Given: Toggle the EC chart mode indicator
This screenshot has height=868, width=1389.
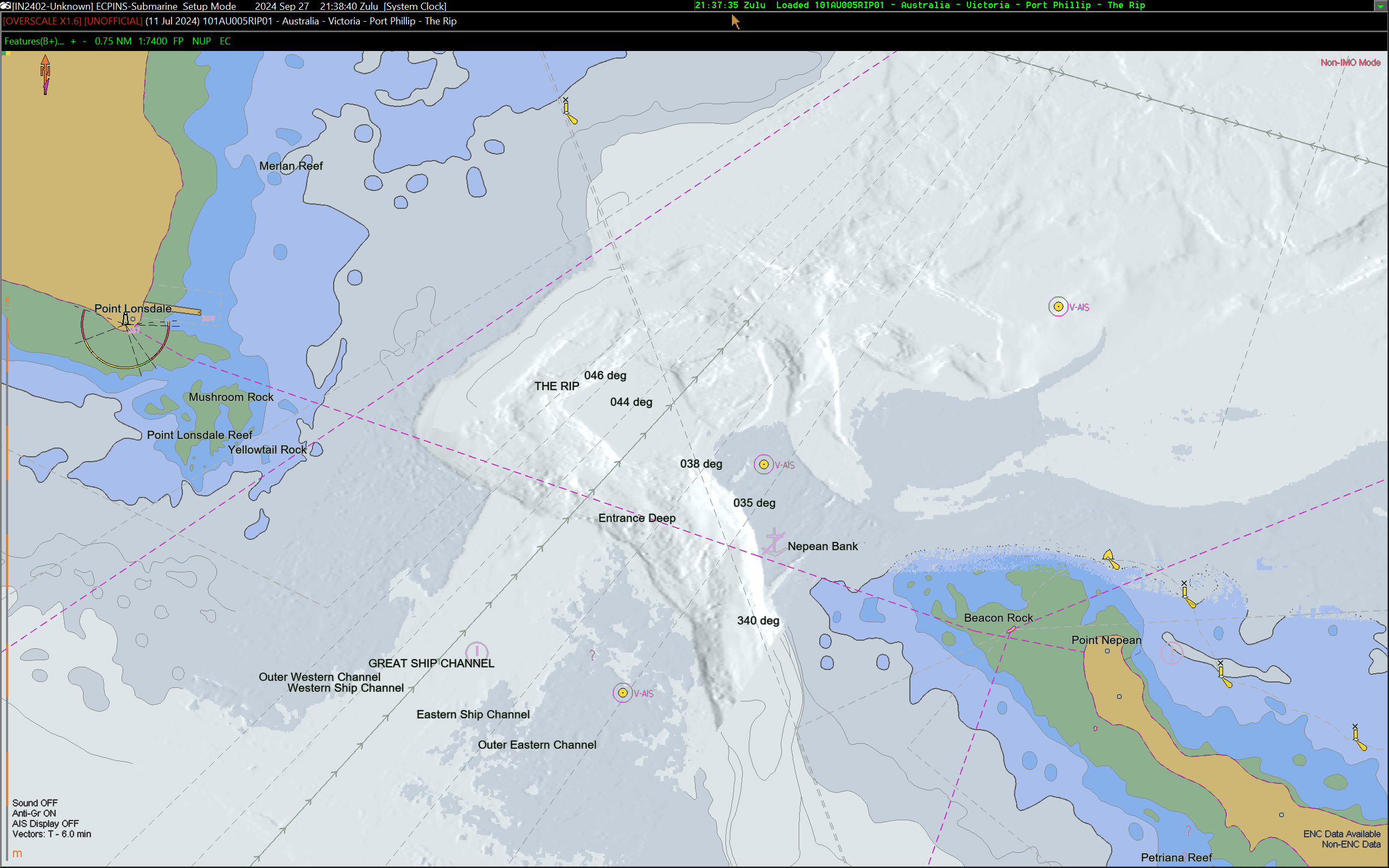Looking at the screenshot, I should (225, 41).
